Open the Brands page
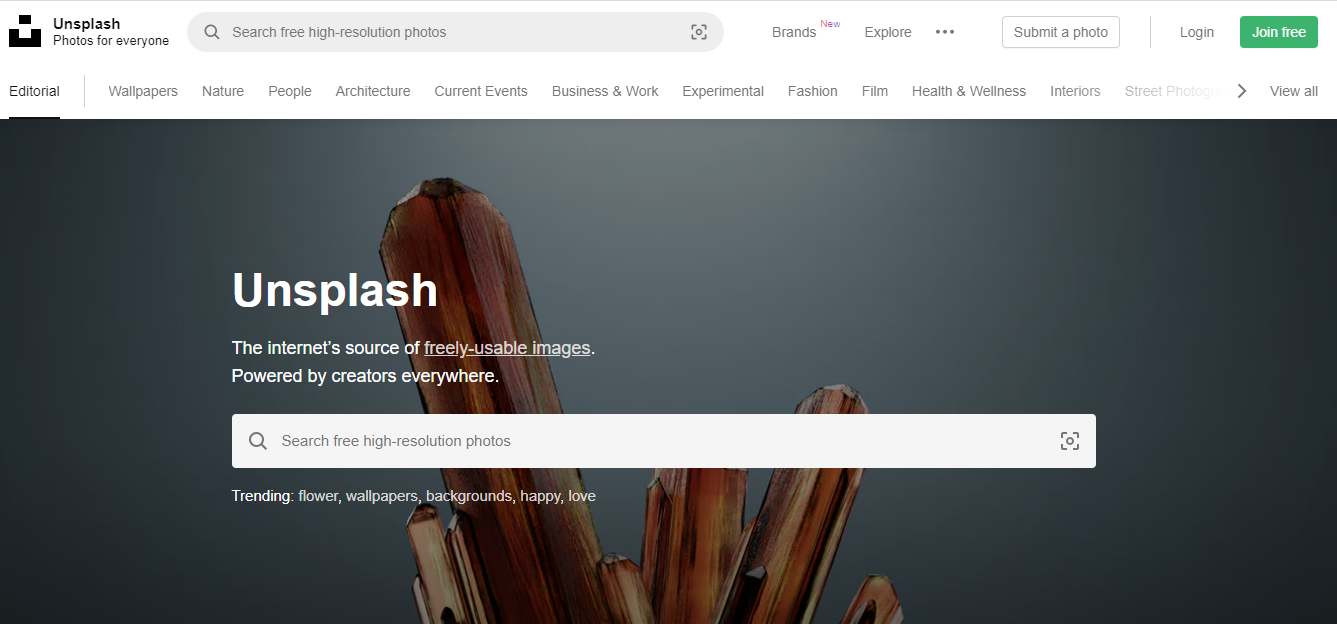The image size is (1337, 624). click(794, 32)
